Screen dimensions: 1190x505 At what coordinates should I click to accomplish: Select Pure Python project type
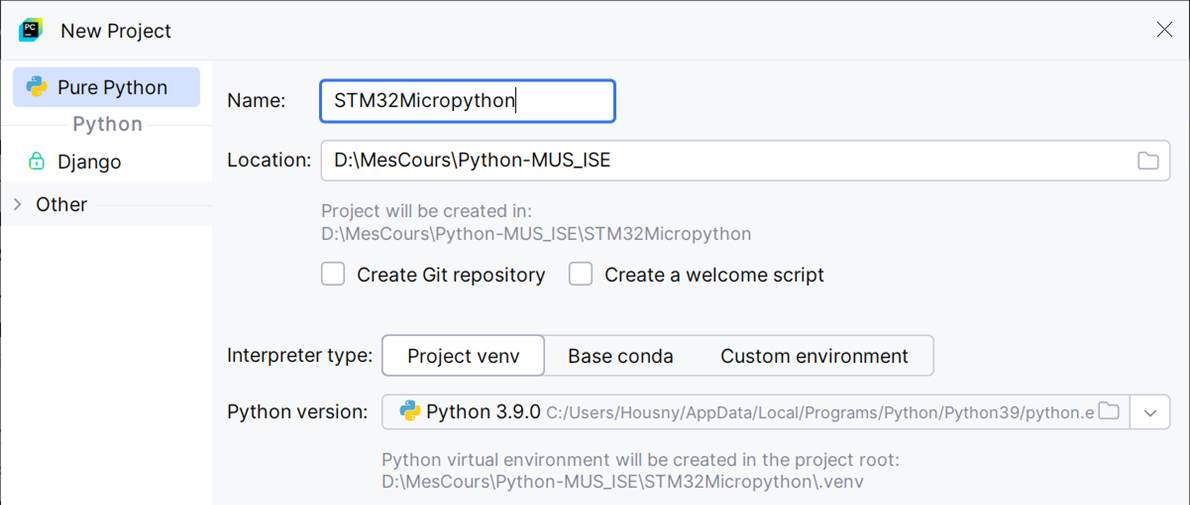(x=106, y=87)
